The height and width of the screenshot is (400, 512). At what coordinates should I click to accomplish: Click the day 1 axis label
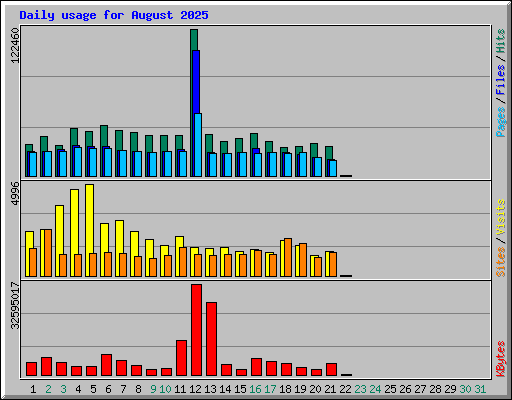click(x=33, y=389)
